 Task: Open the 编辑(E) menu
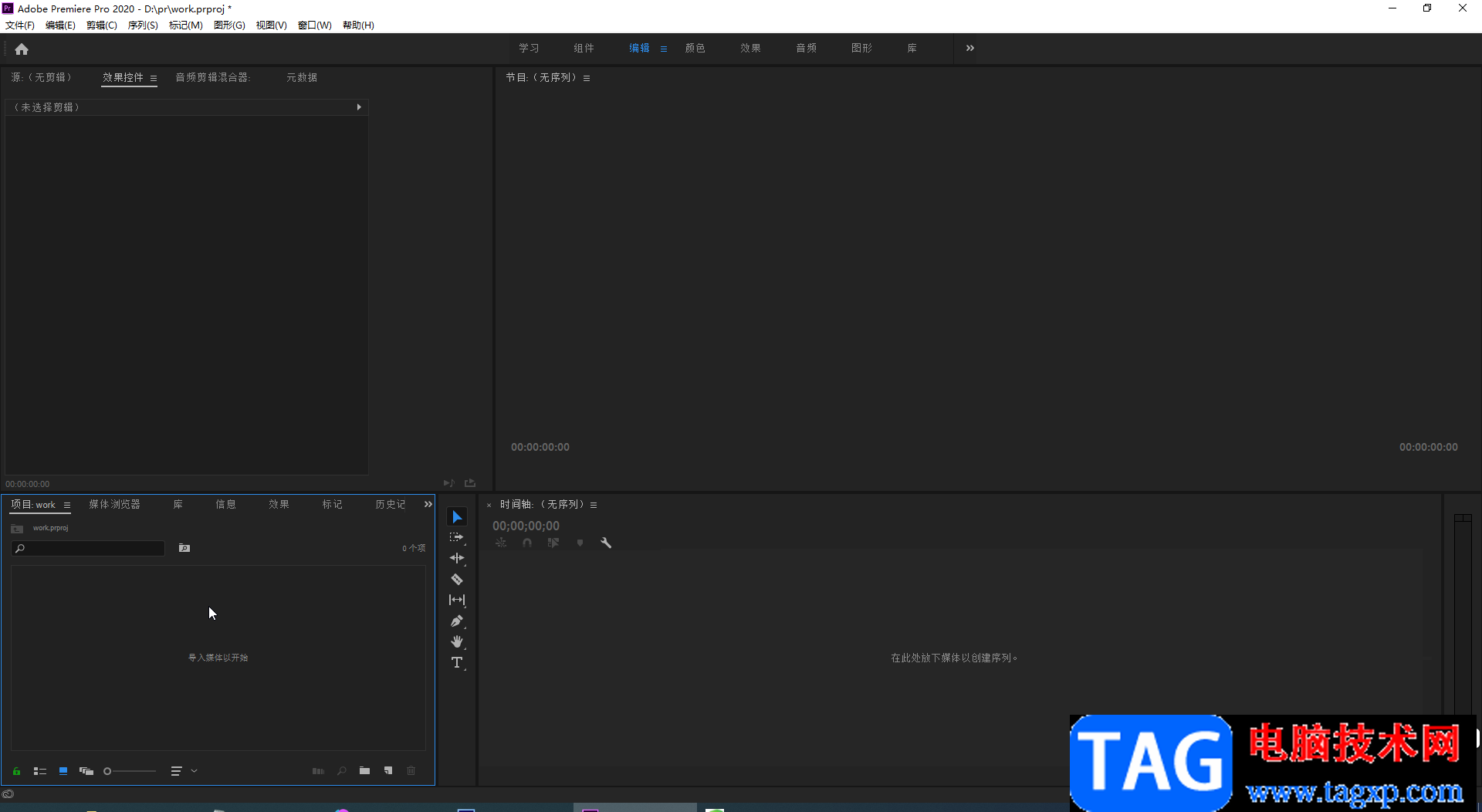(60, 25)
